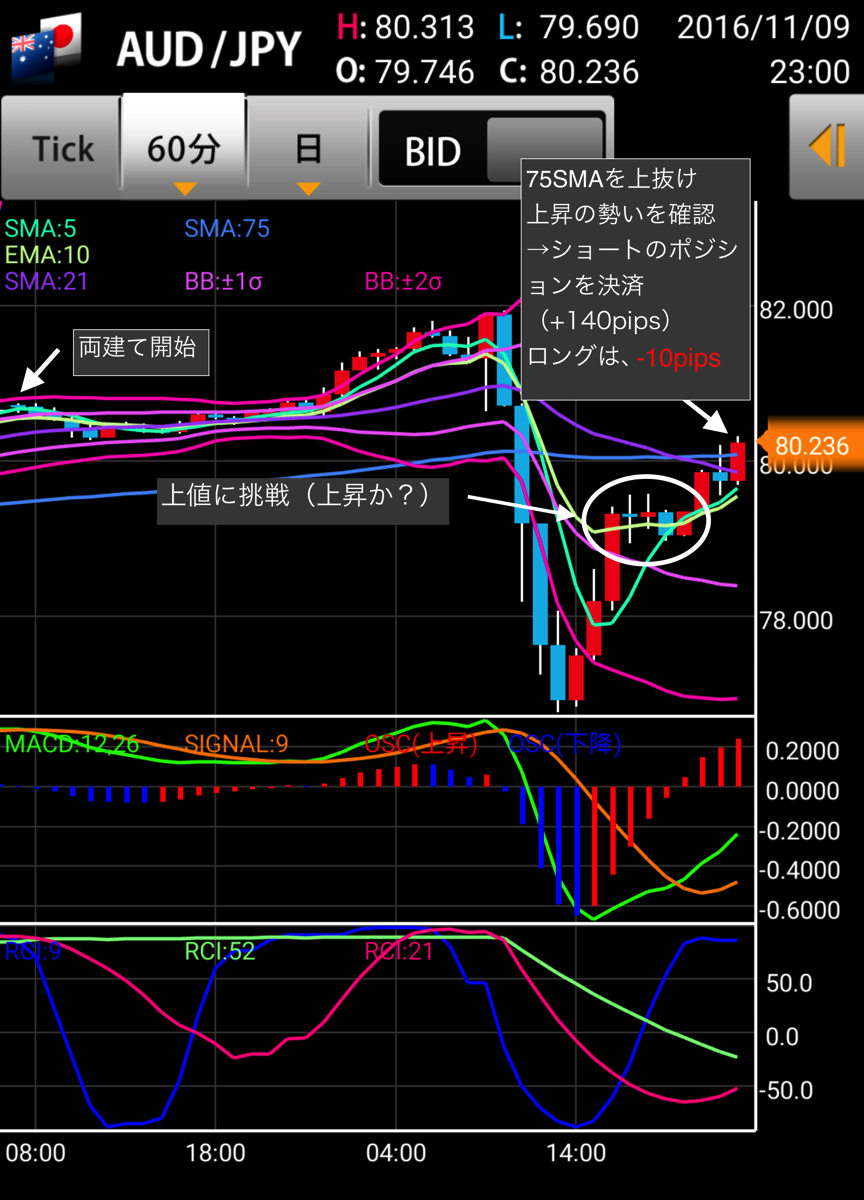Click the orange back arrow icon
The width and height of the screenshot is (864, 1200).
click(x=828, y=148)
